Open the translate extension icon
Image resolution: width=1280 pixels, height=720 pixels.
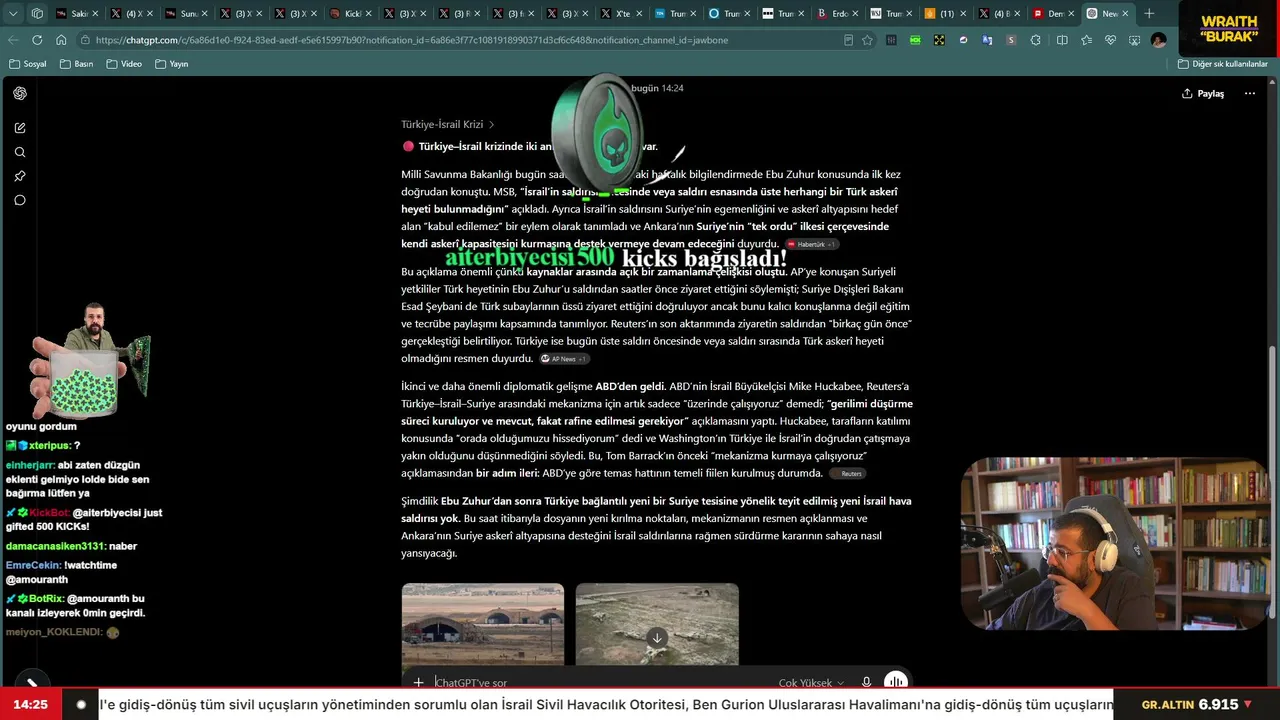[x=987, y=40]
